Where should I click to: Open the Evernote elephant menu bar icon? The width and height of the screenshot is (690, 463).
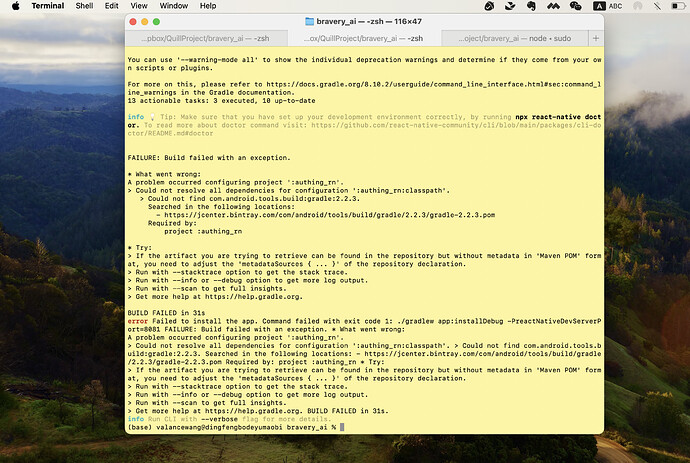531,6
